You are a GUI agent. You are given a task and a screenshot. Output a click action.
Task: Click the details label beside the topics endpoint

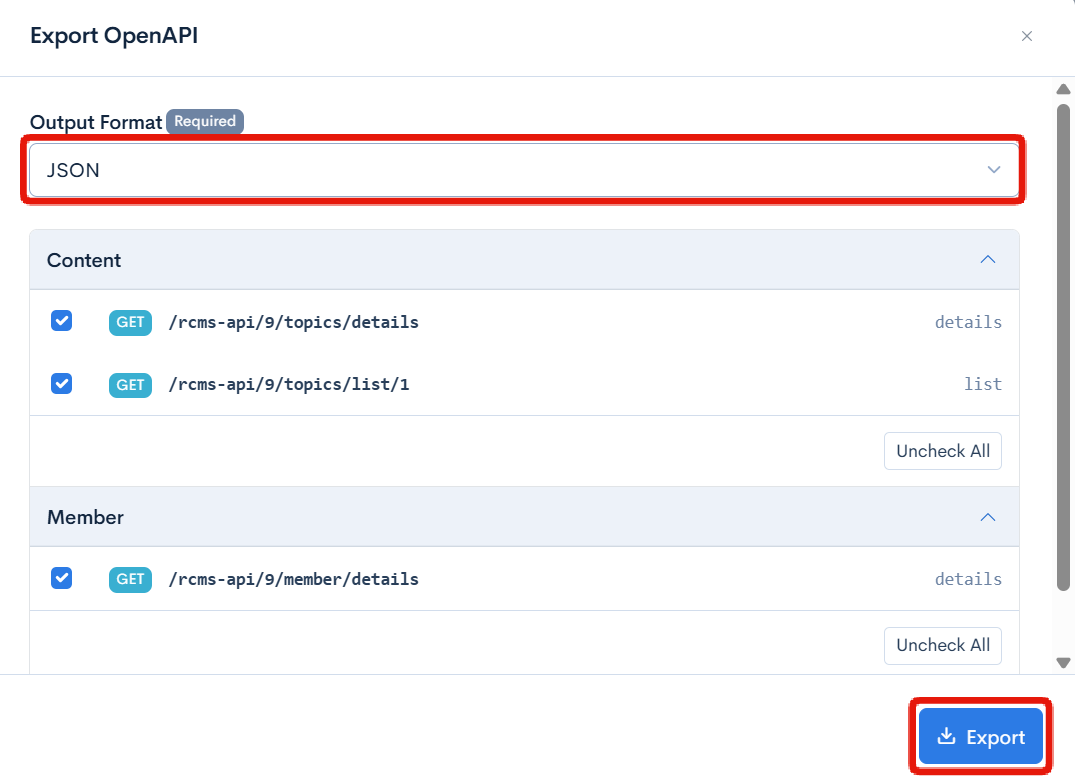coord(967,322)
